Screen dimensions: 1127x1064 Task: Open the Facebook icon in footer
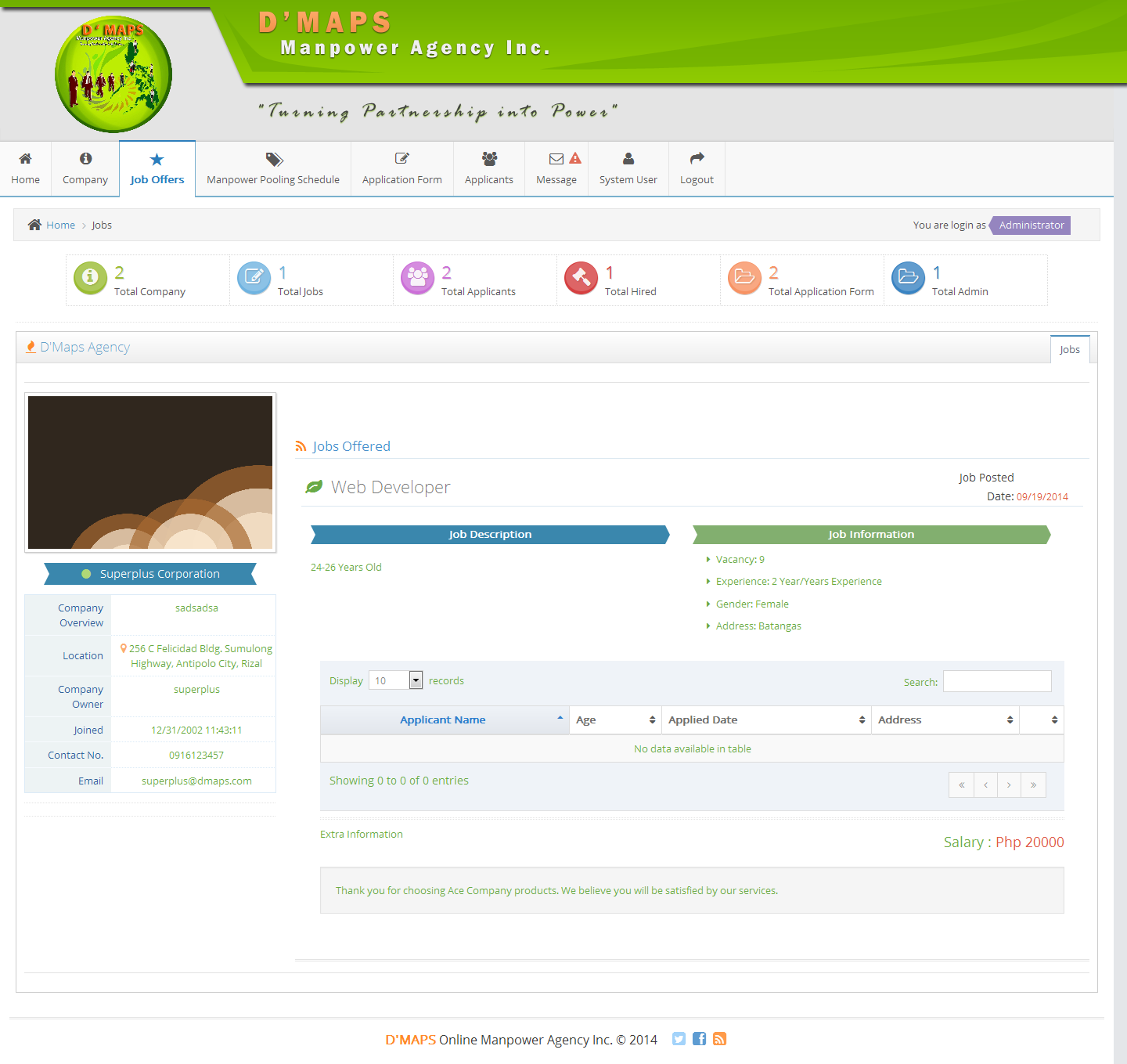pyautogui.click(x=699, y=1039)
